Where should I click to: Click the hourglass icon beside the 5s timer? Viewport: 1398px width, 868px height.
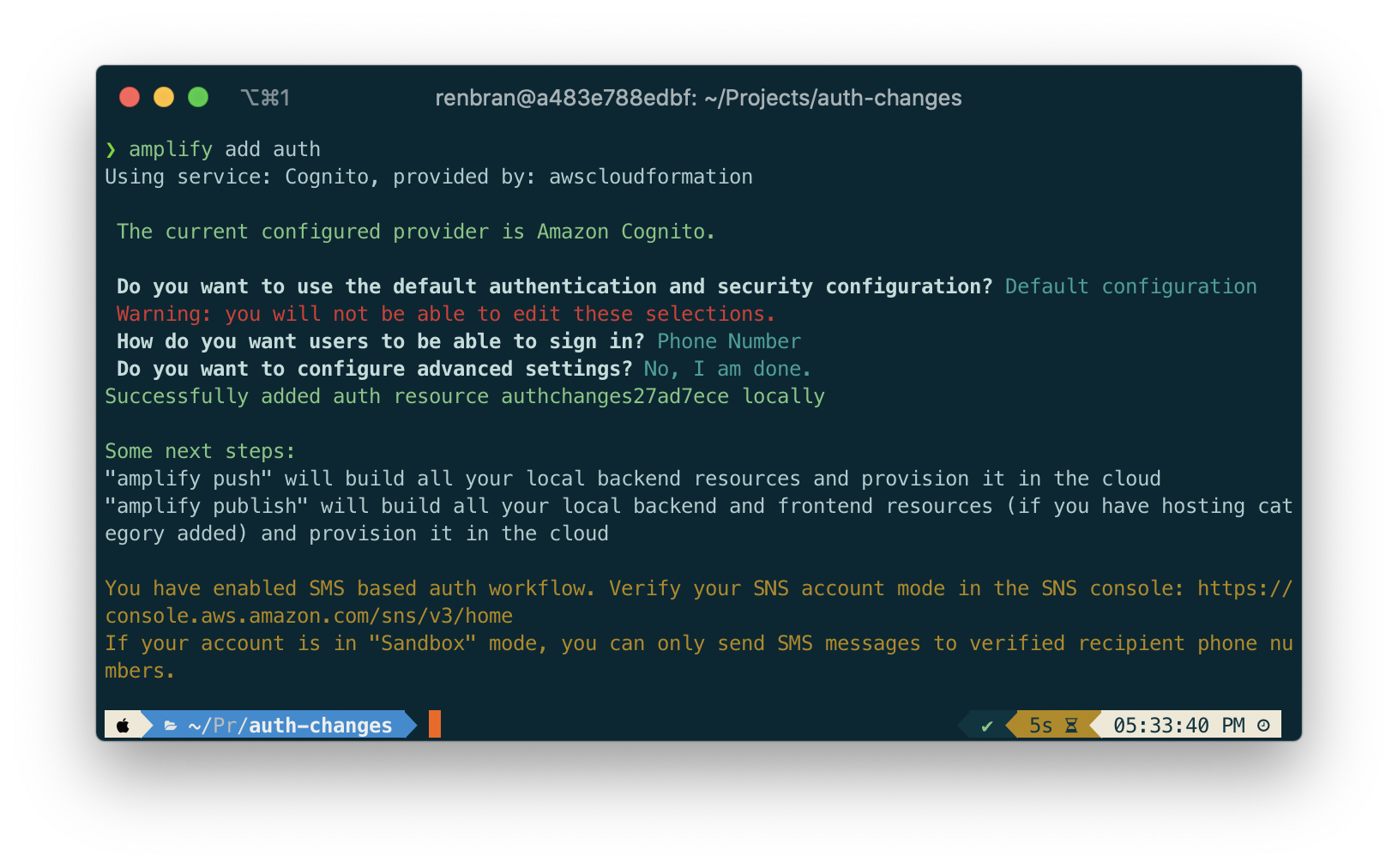pyautogui.click(x=1073, y=725)
